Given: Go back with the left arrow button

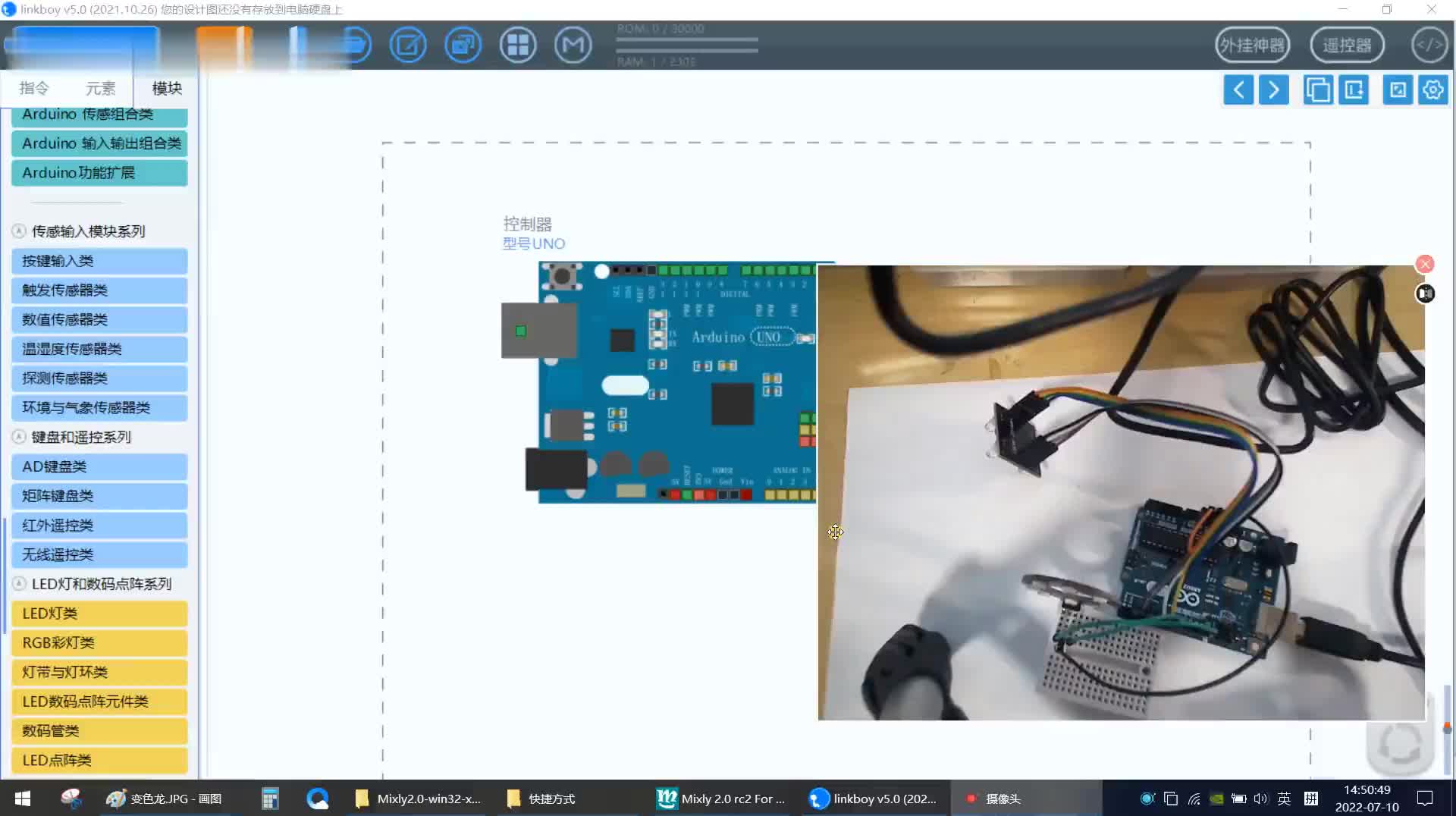Looking at the screenshot, I should [x=1238, y=89].
